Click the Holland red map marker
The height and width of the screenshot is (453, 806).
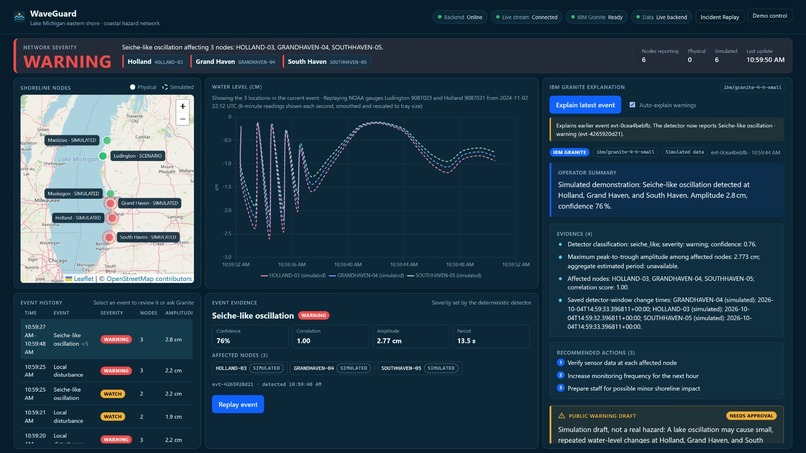pyautogui.click(x=112, y=218)
